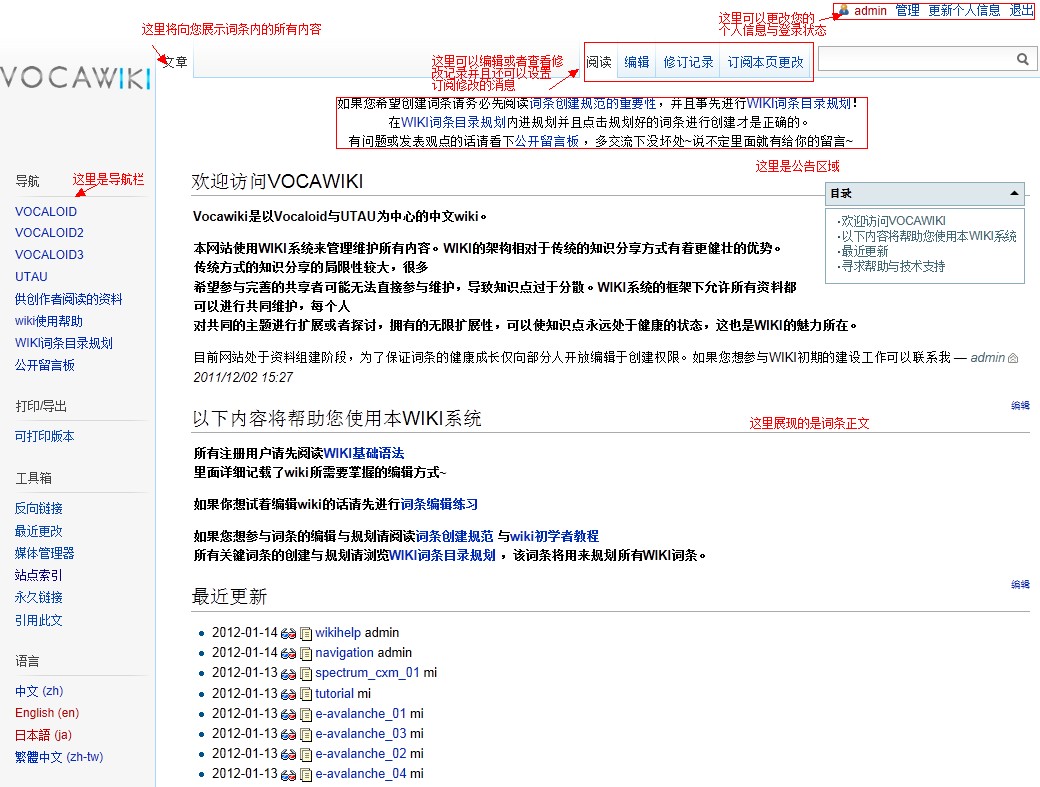Switch language to 中文 (zh)
The width and height of the screenshot is (1040, 787).
(39, 691)
